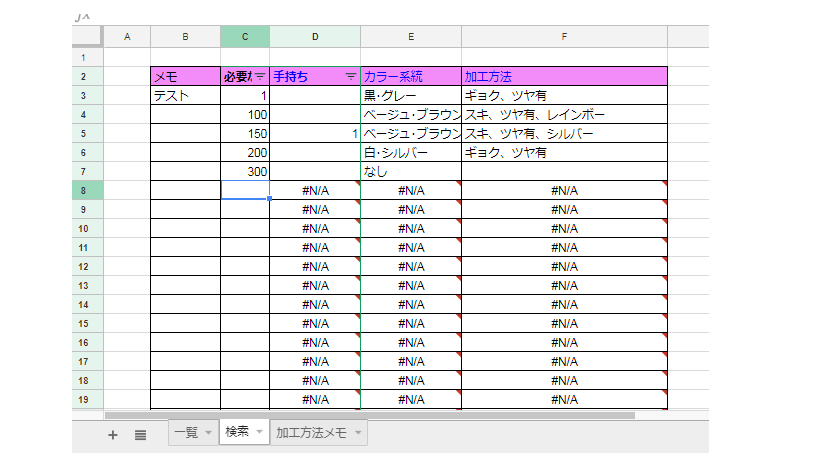Open filter icon in 手持ち header cell

(x=351, y=77)
